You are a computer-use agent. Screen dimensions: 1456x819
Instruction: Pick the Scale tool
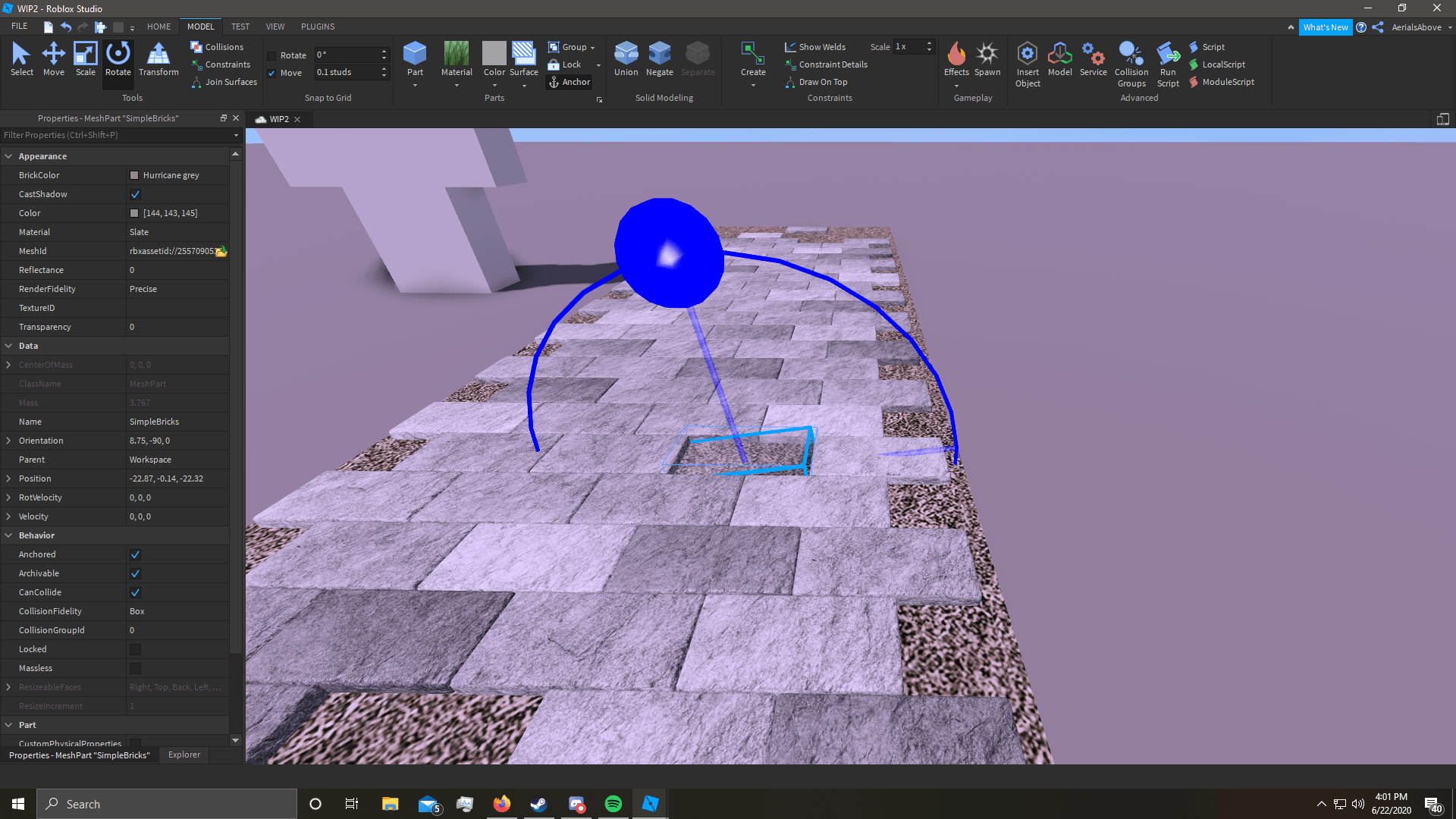tap(85, 59)
